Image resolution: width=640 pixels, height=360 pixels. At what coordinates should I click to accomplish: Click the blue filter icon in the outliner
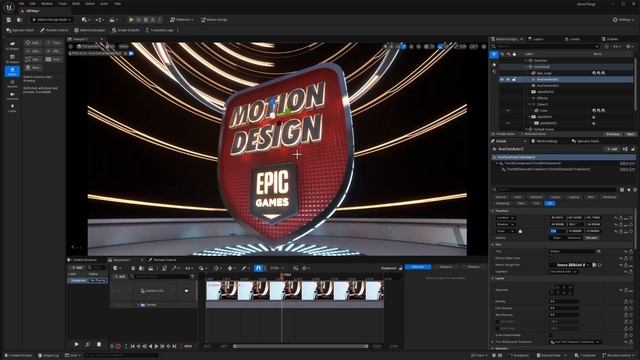click(494, 54)
